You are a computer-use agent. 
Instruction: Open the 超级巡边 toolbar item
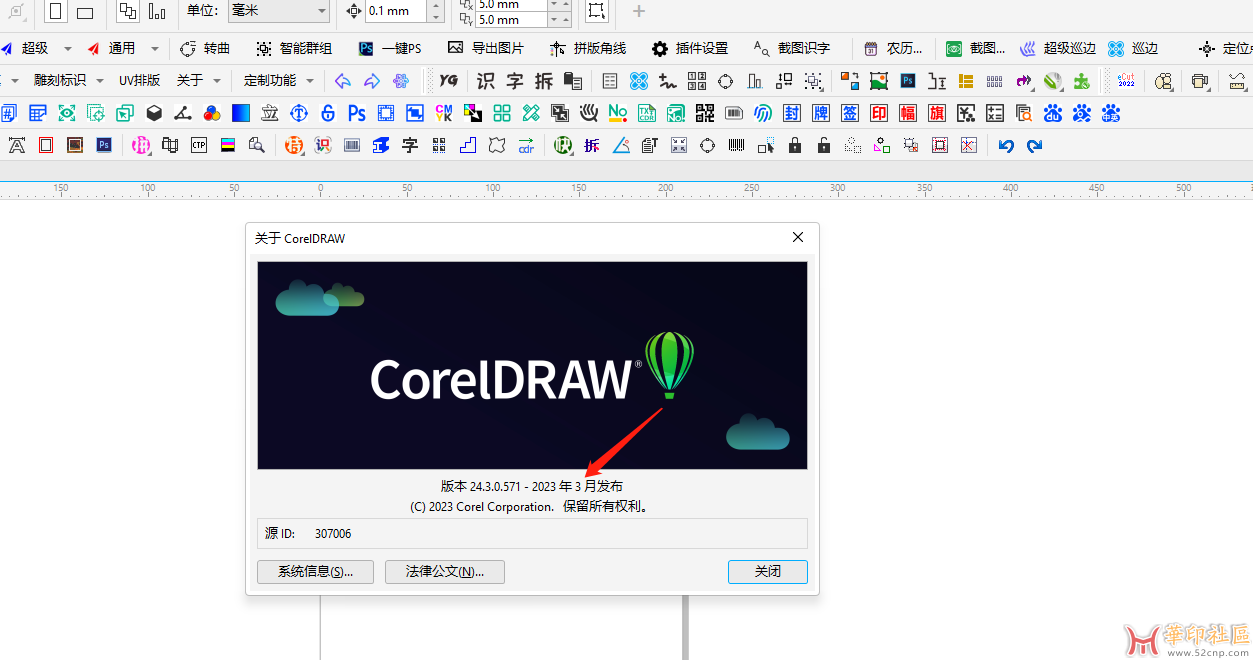coord(1058,48)
